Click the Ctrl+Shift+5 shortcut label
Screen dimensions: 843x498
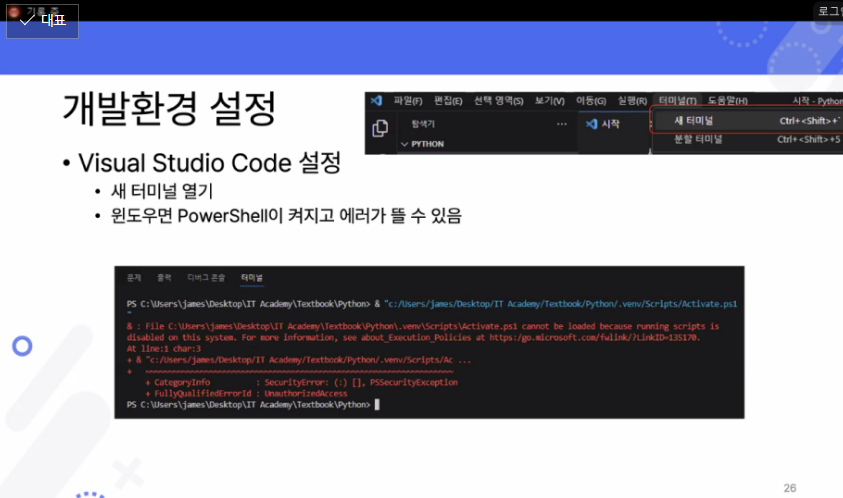click(809, 139)
